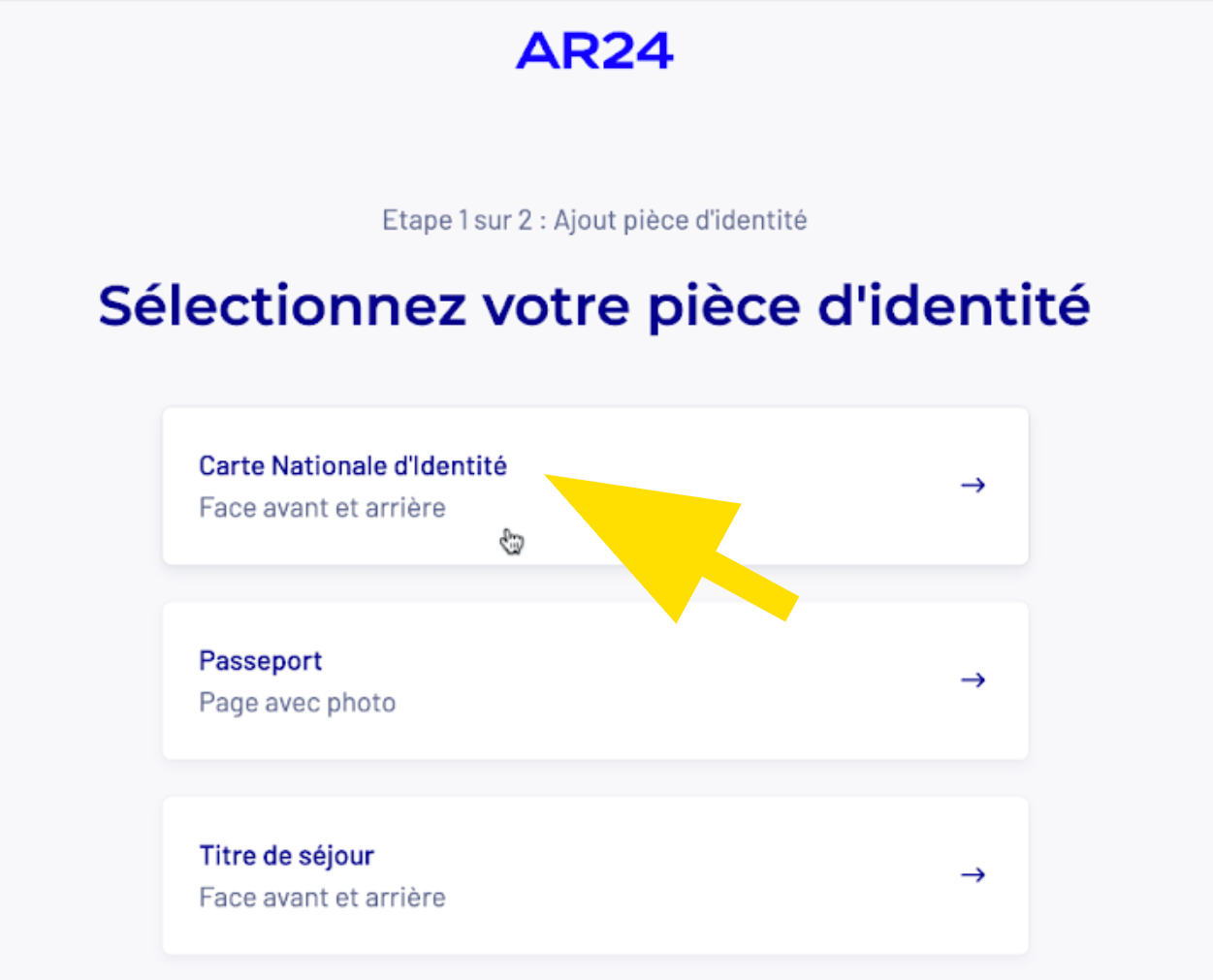Choose the Passeport title text

point(260,661)
